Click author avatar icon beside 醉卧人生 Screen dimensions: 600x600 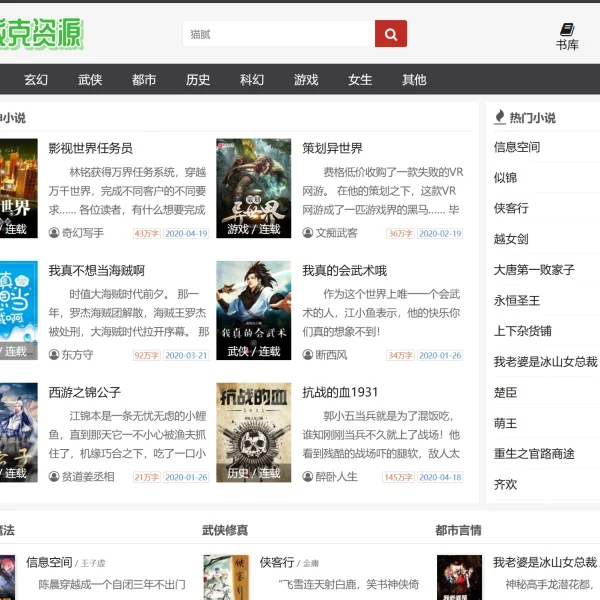[308, 476]
